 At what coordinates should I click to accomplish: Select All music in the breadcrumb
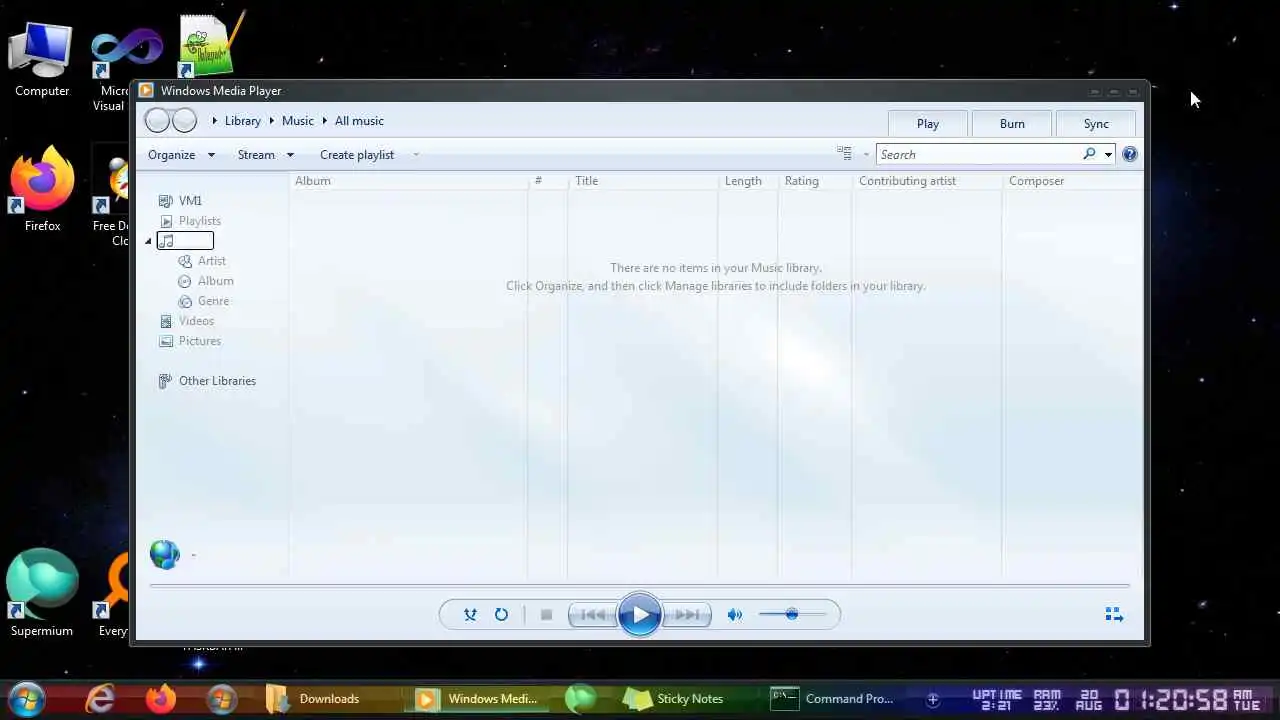359,121
